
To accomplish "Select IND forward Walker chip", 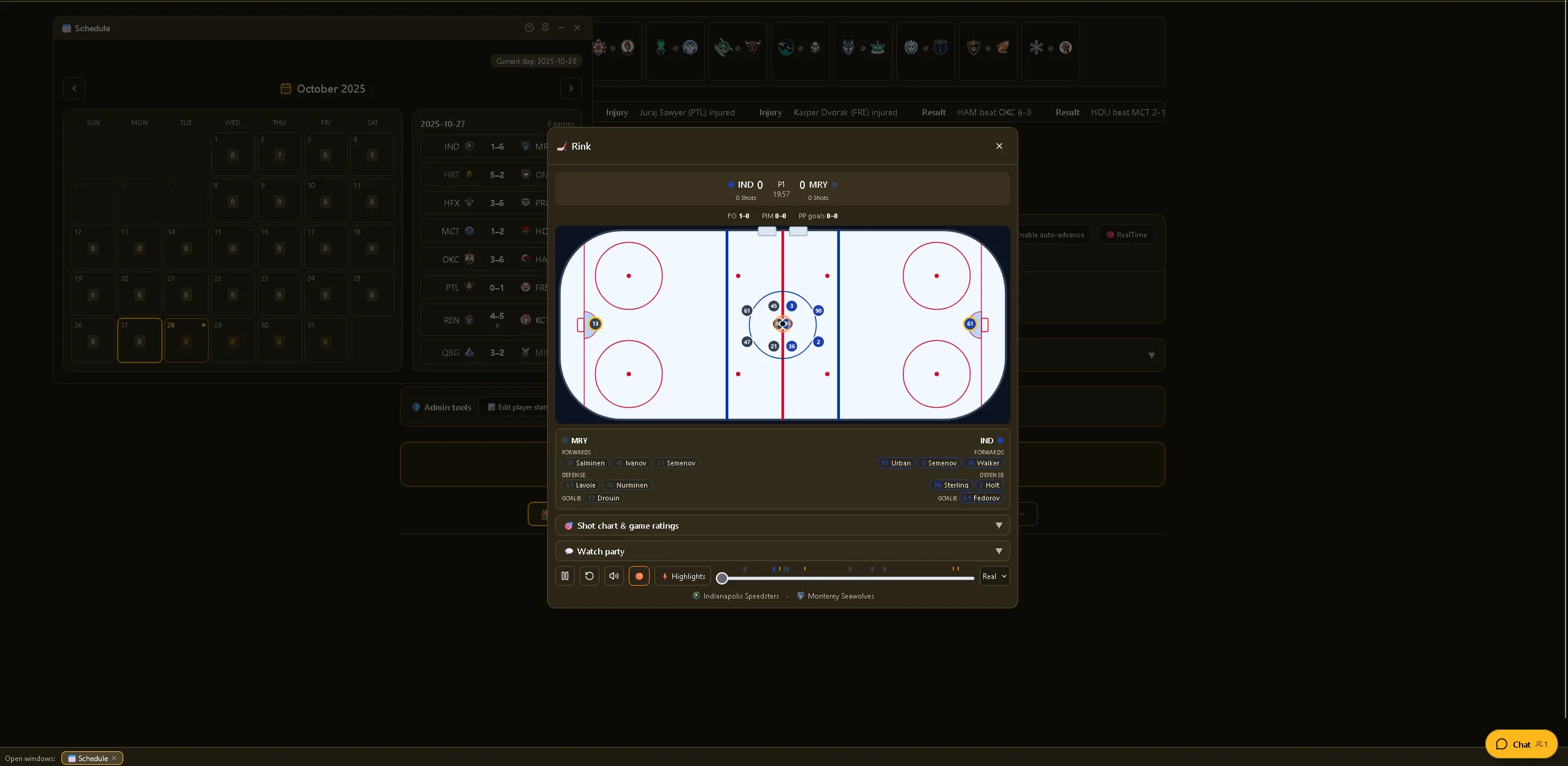I will coord(983,463).
